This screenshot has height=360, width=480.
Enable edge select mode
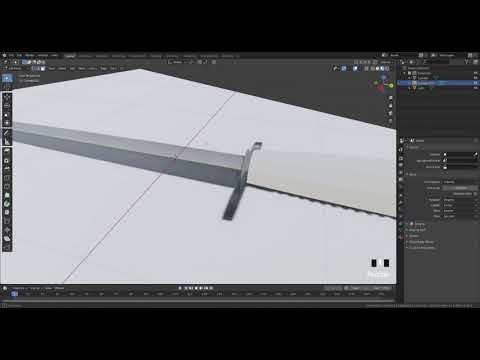(x=38, y=68)
